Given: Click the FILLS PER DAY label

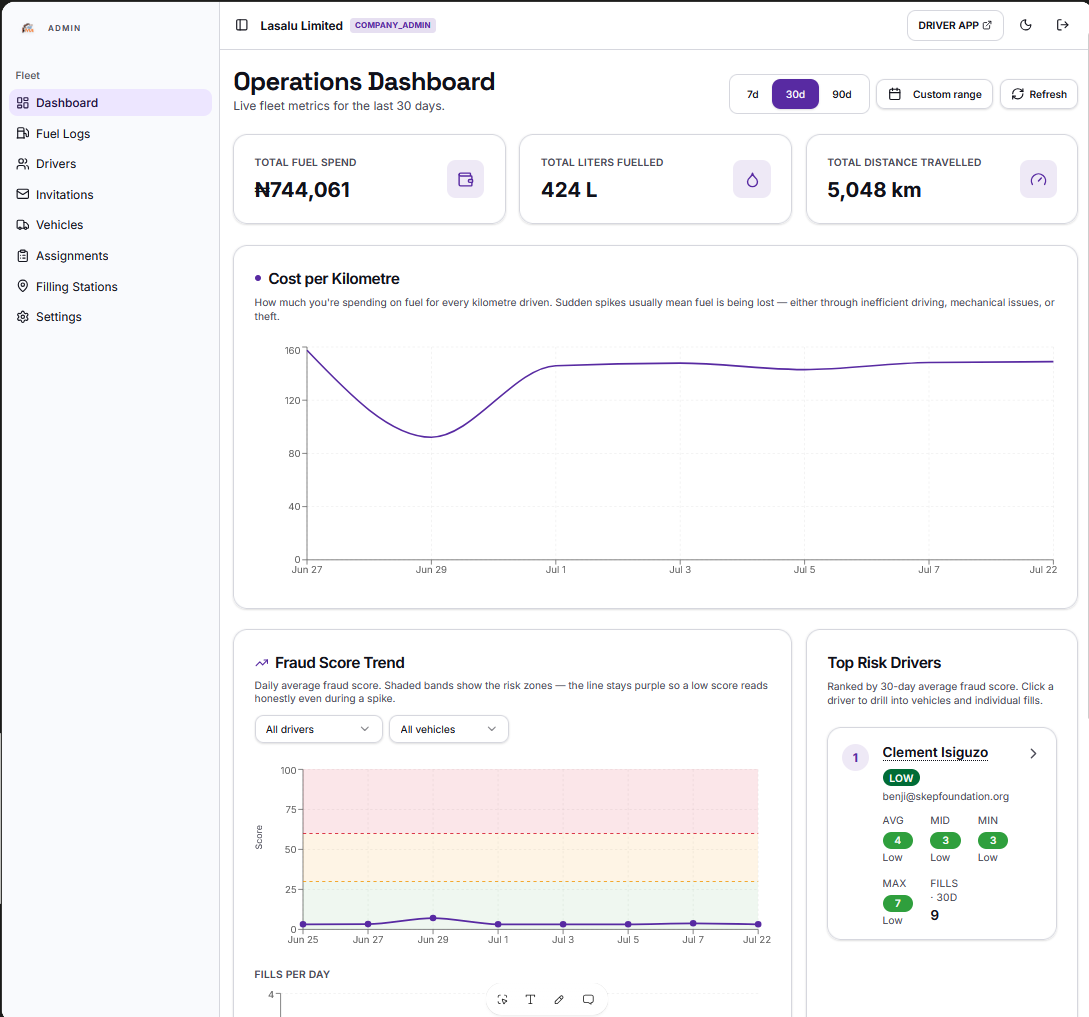Looking at the screenshot, I should [292, 975].
